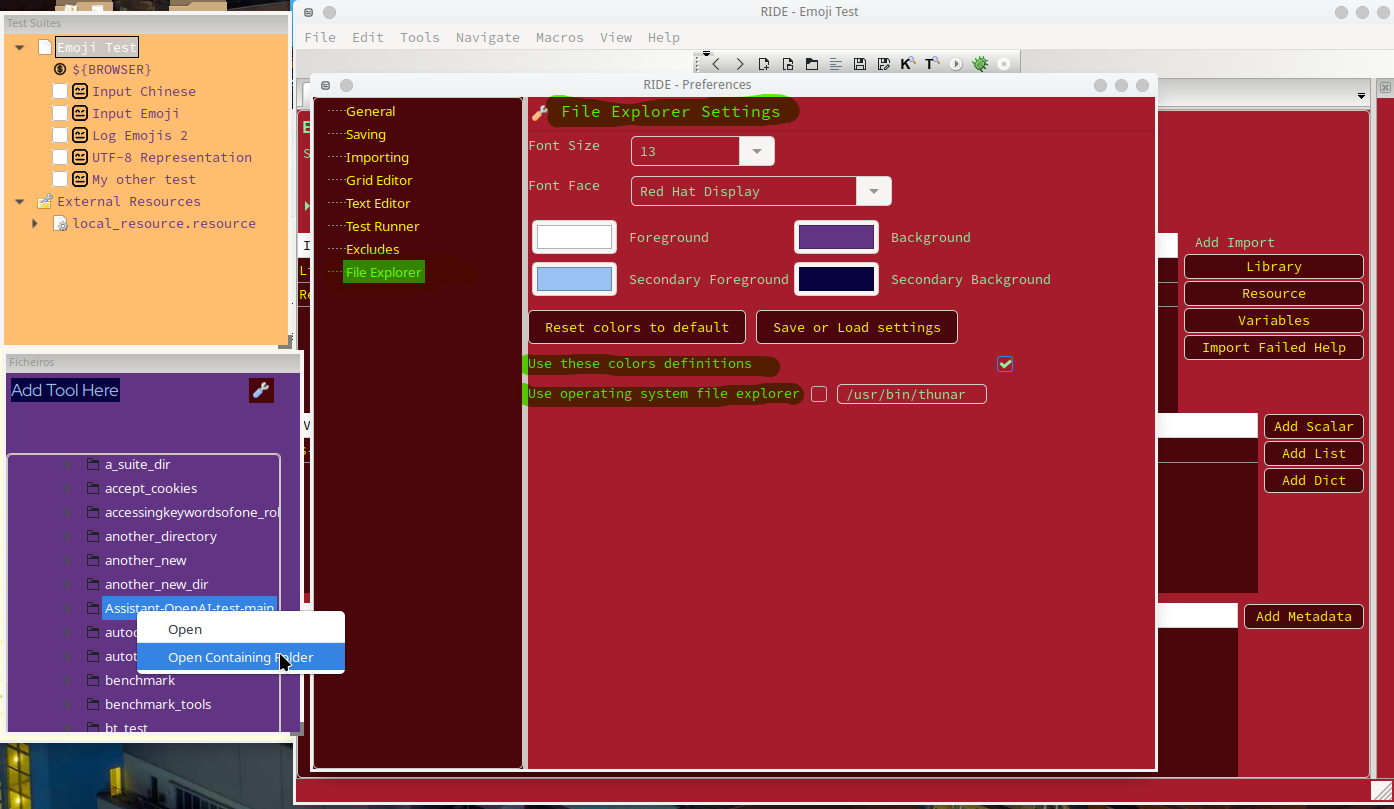Open the Search Tests T icon
1394x809 pixels.
(931, 64)
